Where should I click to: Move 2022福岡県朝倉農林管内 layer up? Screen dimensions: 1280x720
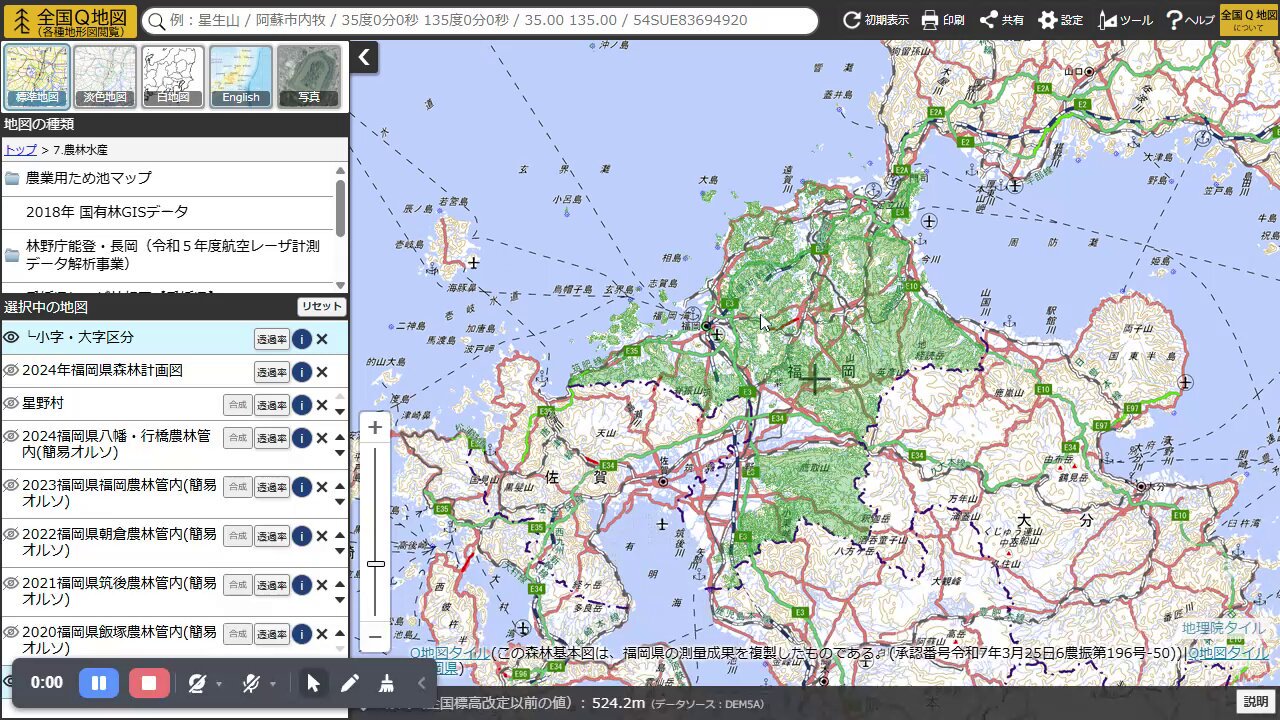tap(340, 534)
